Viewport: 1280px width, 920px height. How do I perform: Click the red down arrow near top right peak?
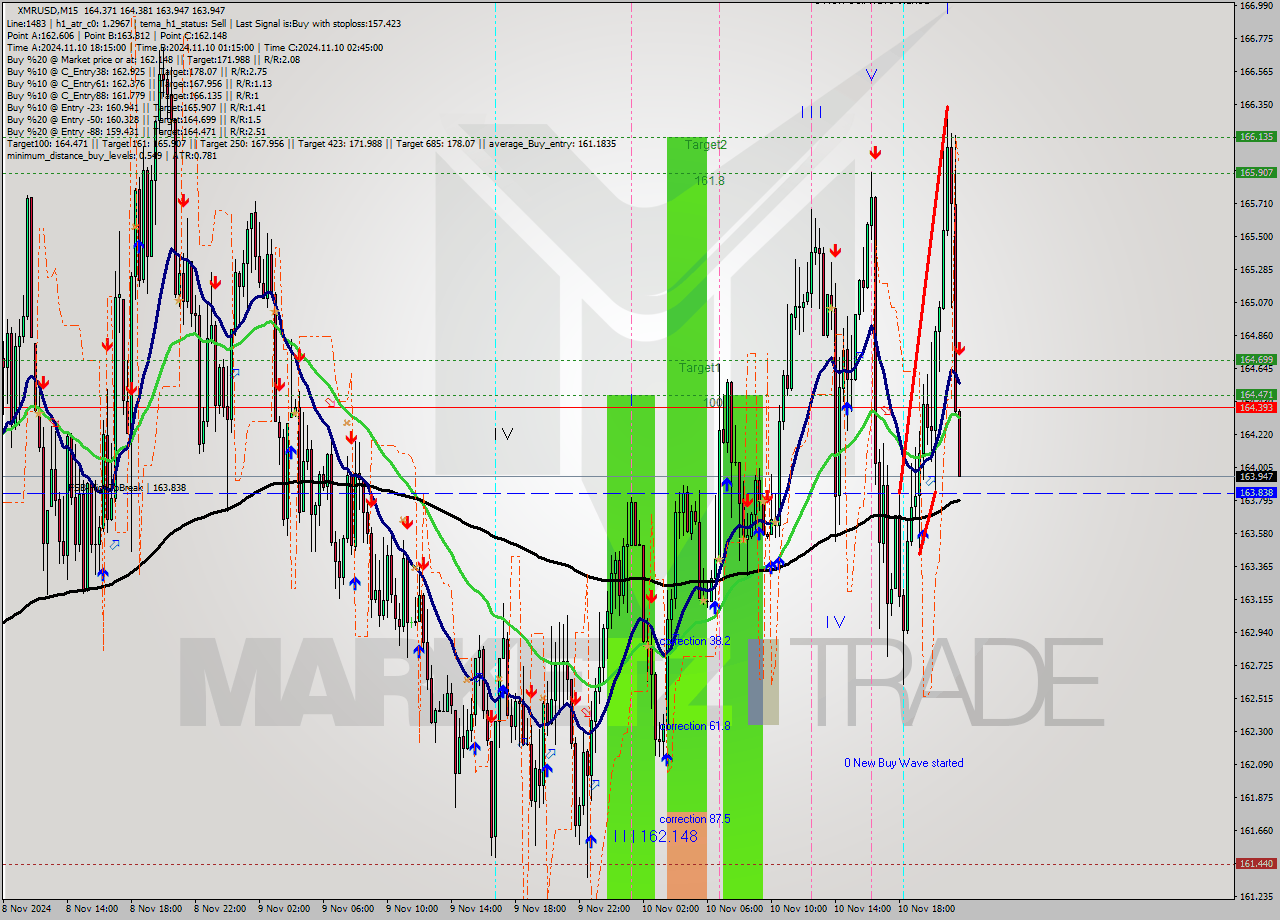(x=875, y=152)
